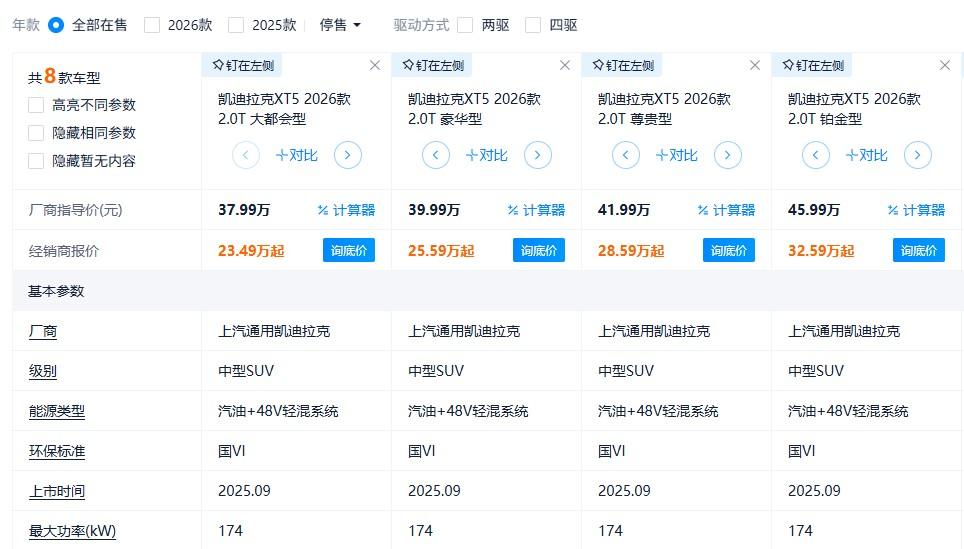Image resolution: width=964 pixels, height=549 pixels.
Task: Open the 上市时间 parameter link
Action: pyautogui.click(x=57, y=492)
